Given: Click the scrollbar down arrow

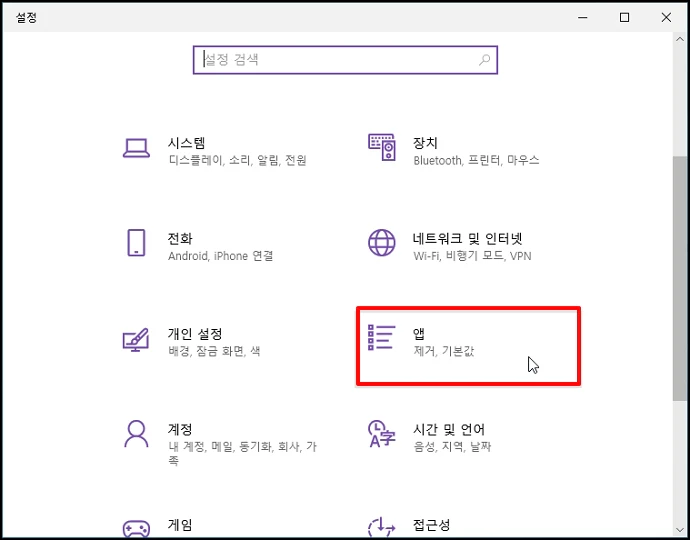Looking at the screenshot, I should (x=680, y=529).
